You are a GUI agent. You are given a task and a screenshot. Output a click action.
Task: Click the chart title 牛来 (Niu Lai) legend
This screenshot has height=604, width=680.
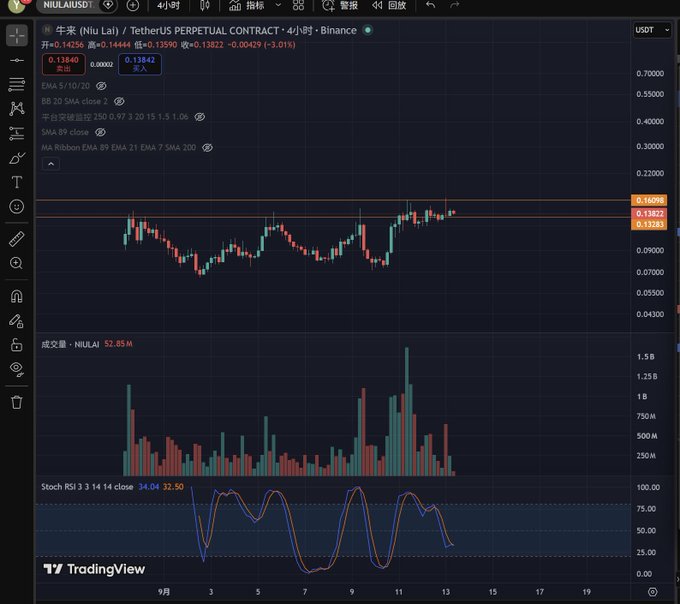coord(206,30)
